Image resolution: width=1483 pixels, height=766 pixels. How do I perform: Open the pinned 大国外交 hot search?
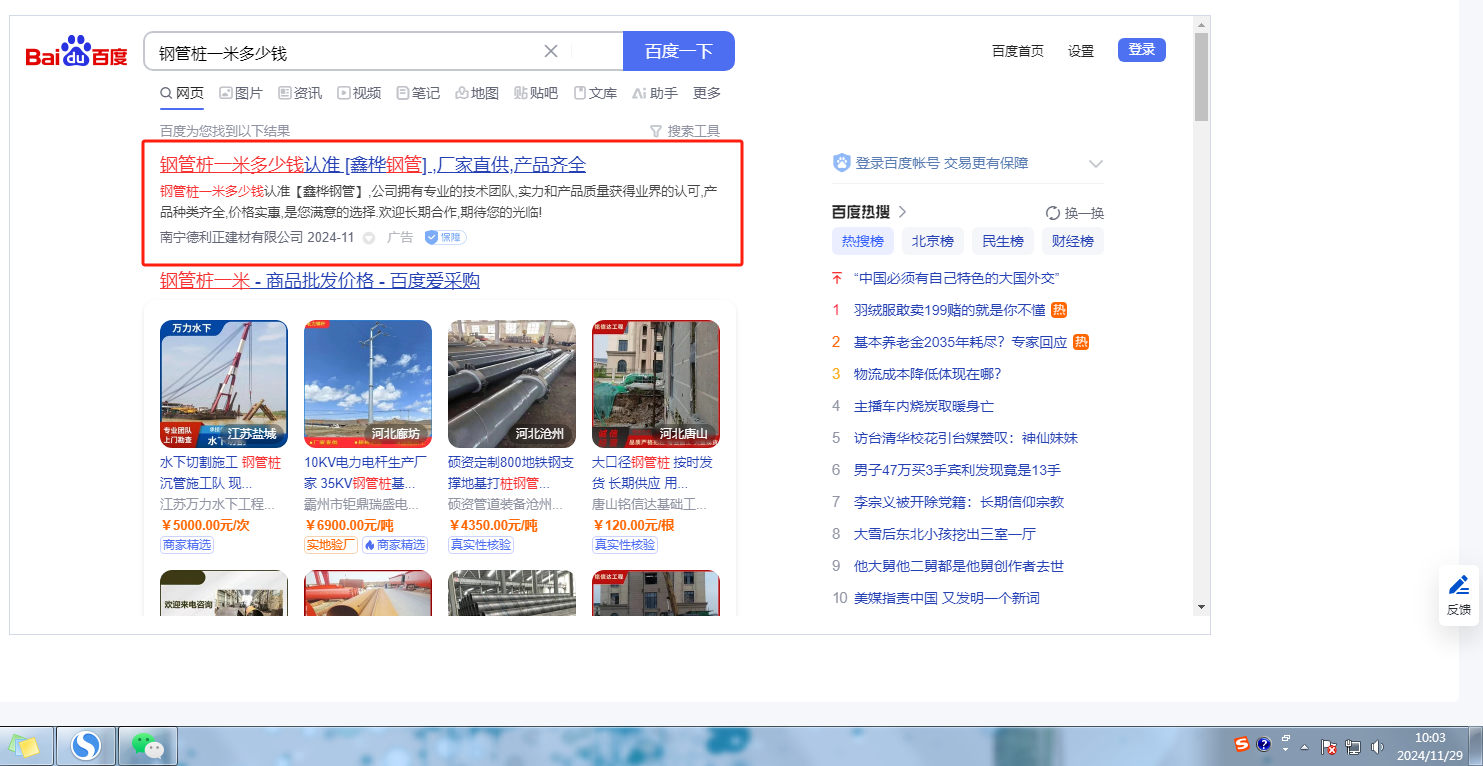(956, 278)
